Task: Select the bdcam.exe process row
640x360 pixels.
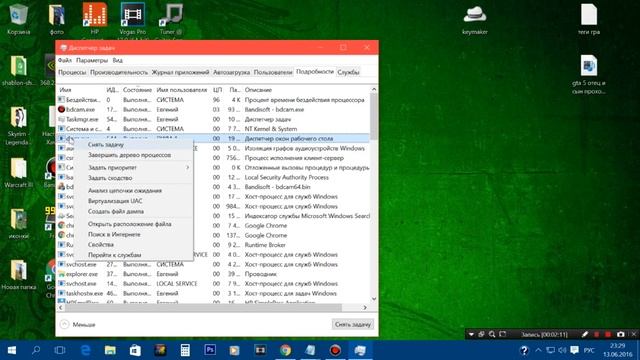Action: pyautogui.click(x=213, y=109)
